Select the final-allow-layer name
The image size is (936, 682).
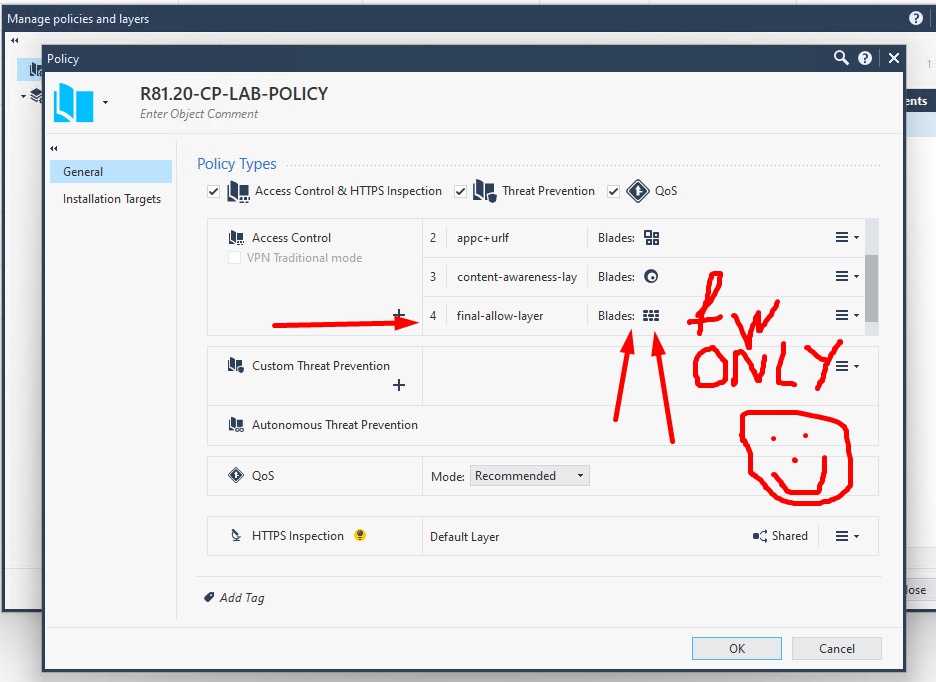500,316
